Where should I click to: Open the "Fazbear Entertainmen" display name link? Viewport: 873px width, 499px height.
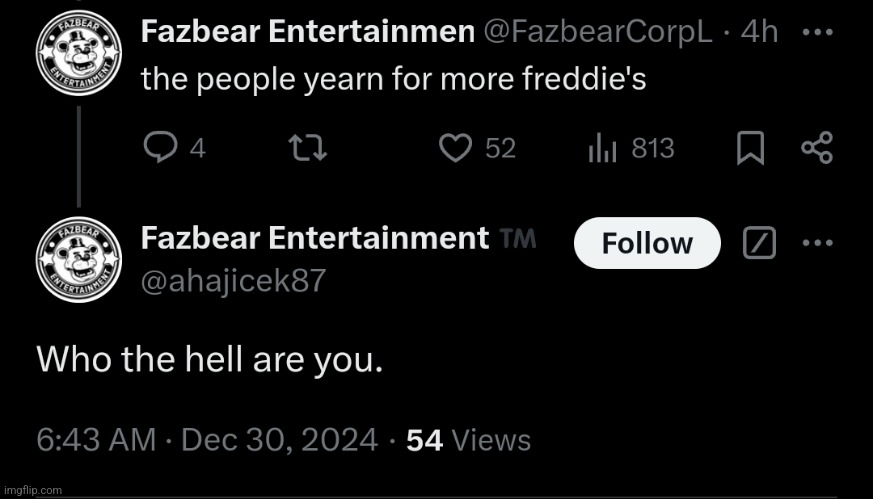307,32
